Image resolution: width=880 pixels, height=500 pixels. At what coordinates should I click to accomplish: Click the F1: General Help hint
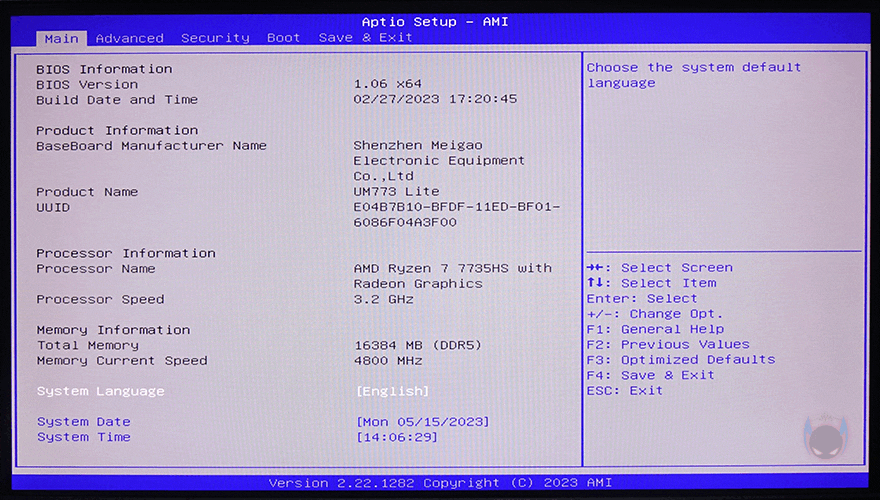coord(655,329)
